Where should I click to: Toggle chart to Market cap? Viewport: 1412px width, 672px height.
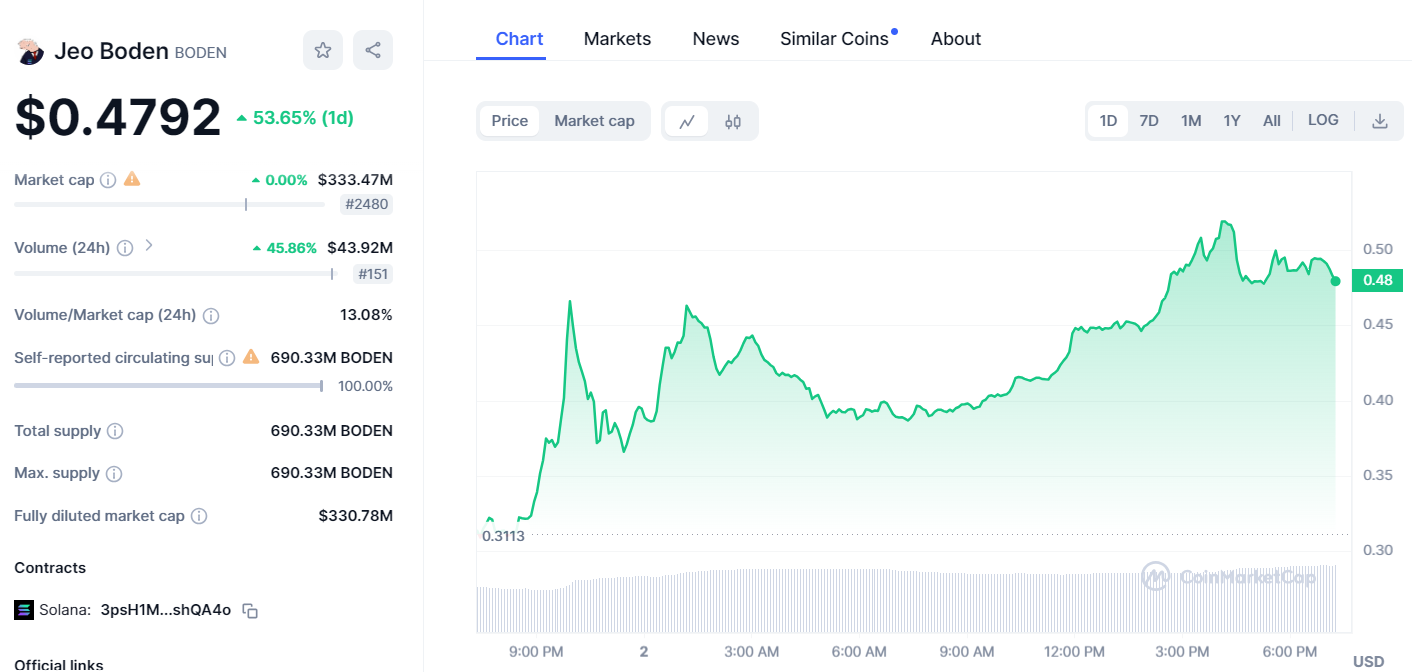(x=594, y=121)
